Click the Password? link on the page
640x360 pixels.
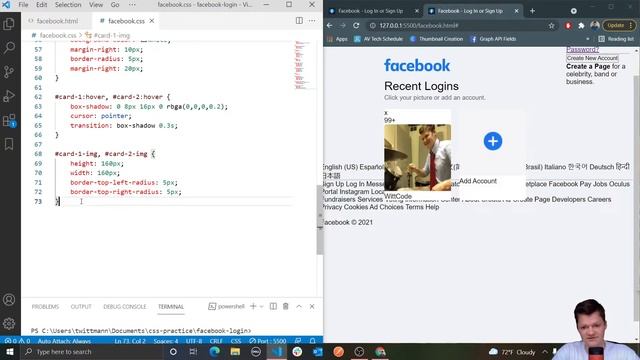[x=582, y=49]
